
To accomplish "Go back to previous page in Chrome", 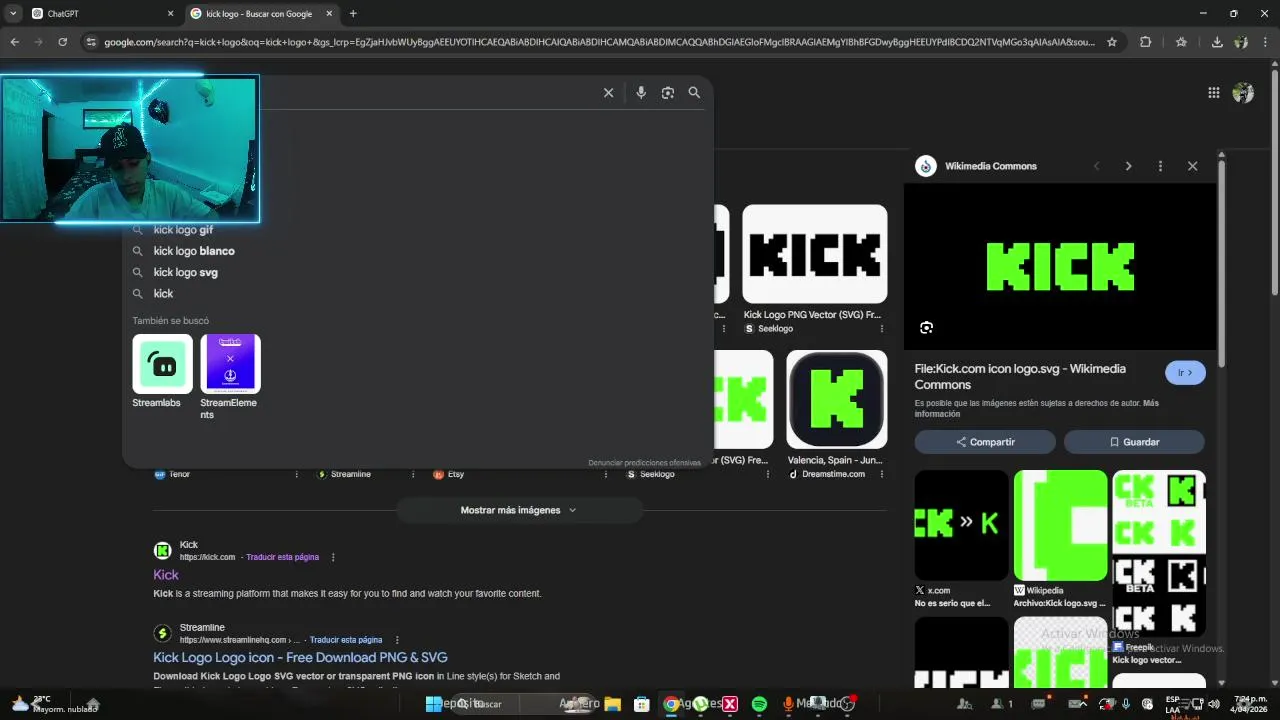I will pyautogui.click(x=14, y=42).
